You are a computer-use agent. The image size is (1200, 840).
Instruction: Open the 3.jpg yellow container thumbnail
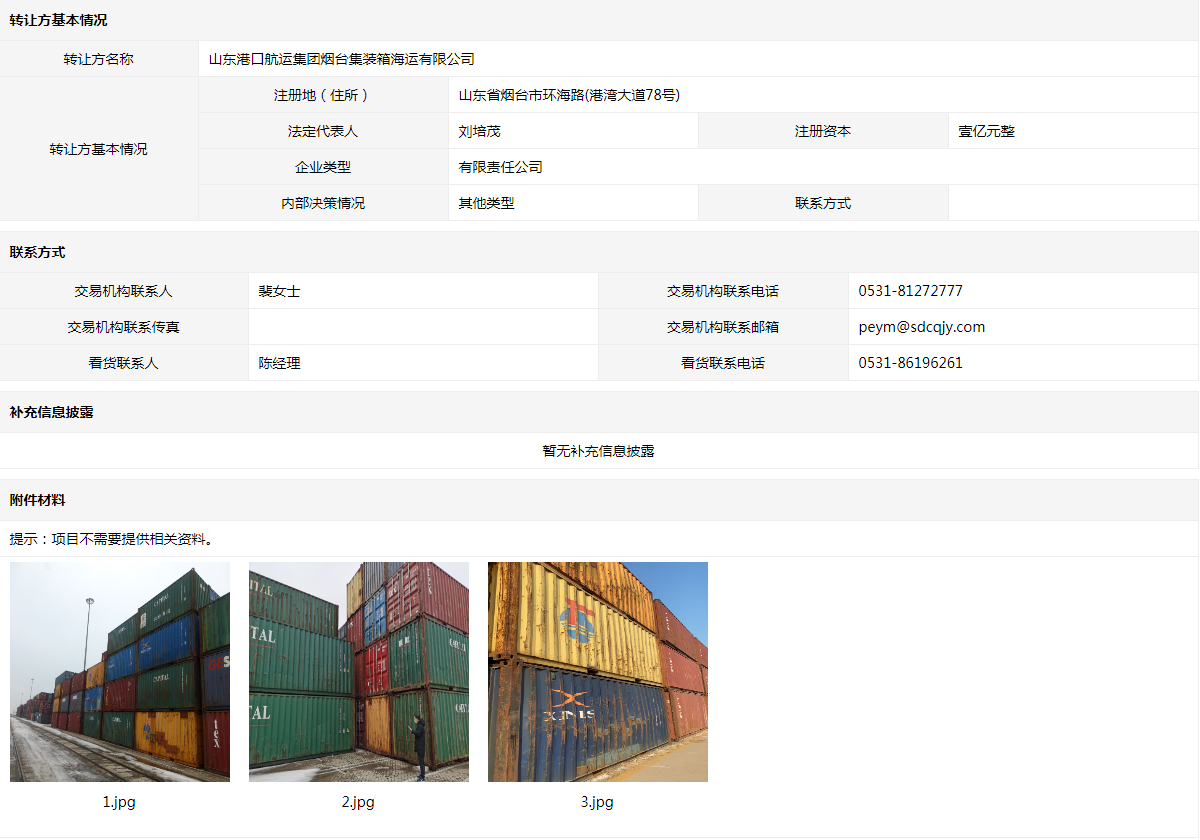(x=598, y=672)
